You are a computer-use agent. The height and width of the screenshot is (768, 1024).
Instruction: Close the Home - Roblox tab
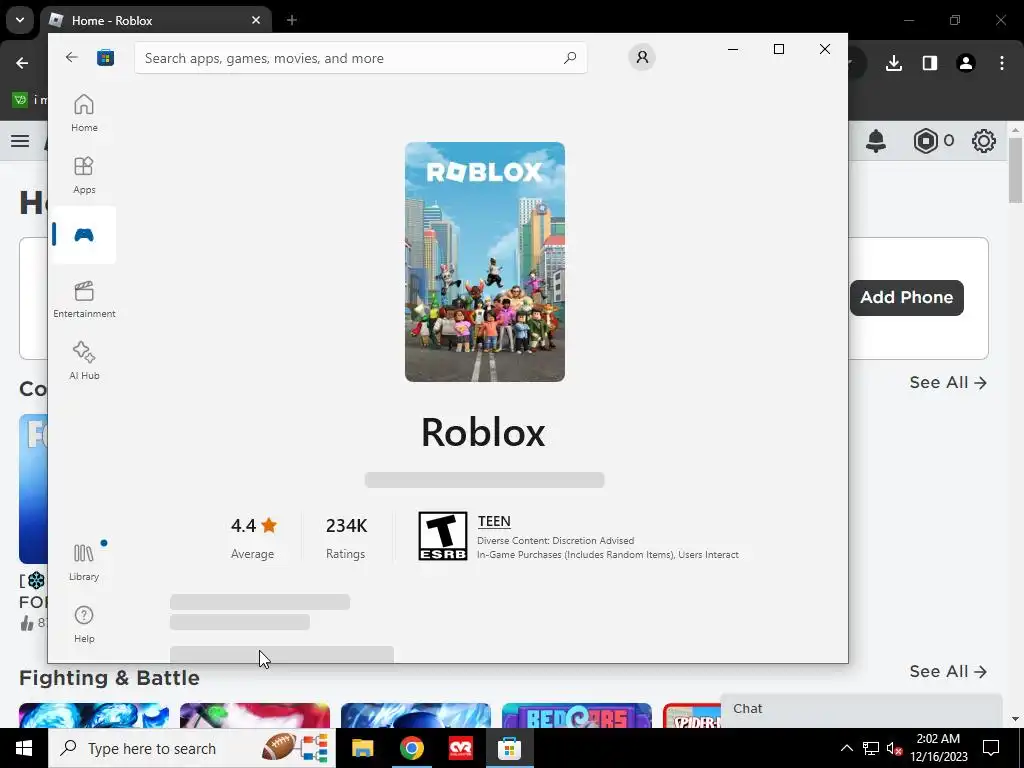[256, 21]
